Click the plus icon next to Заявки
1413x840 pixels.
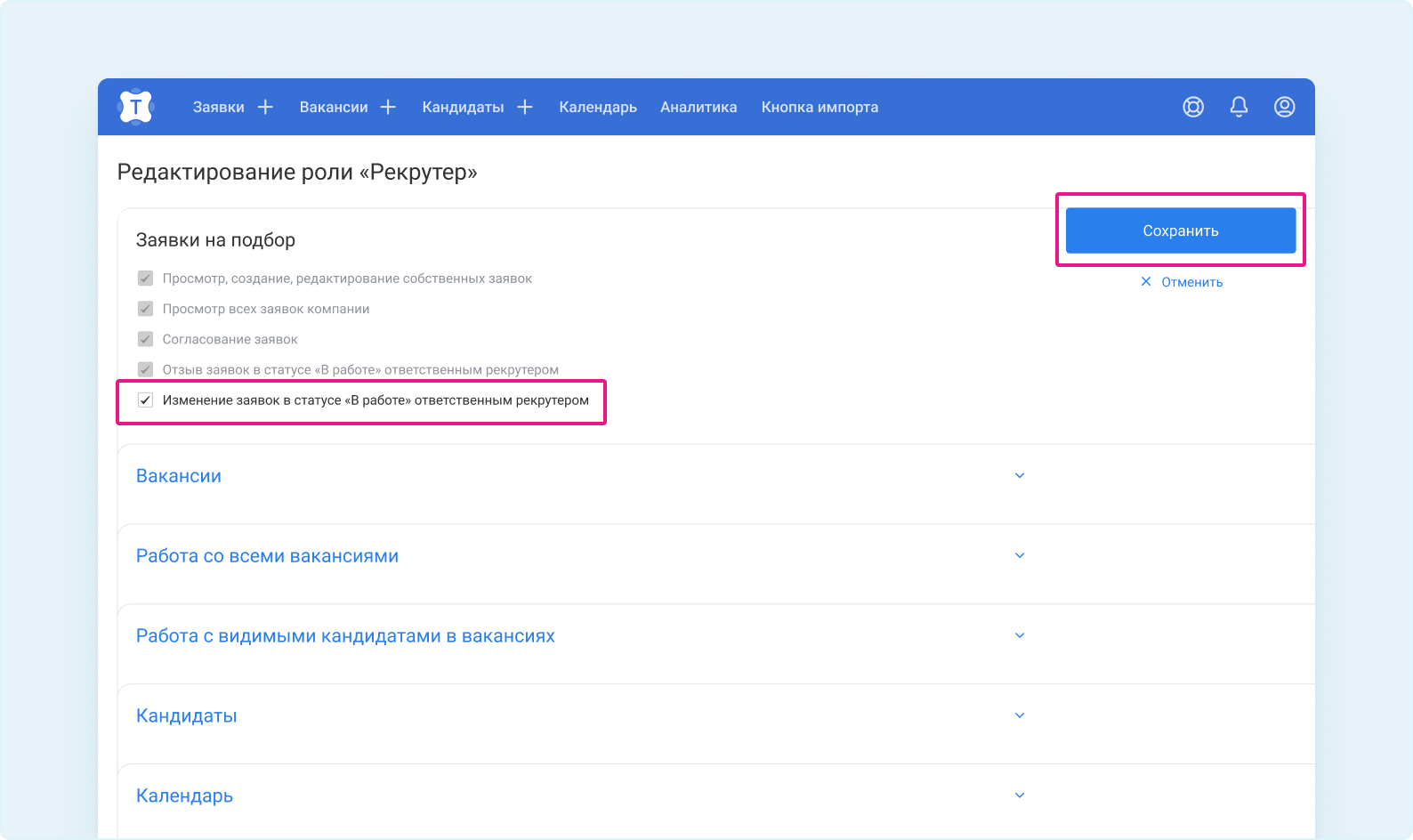coord(265,107)
